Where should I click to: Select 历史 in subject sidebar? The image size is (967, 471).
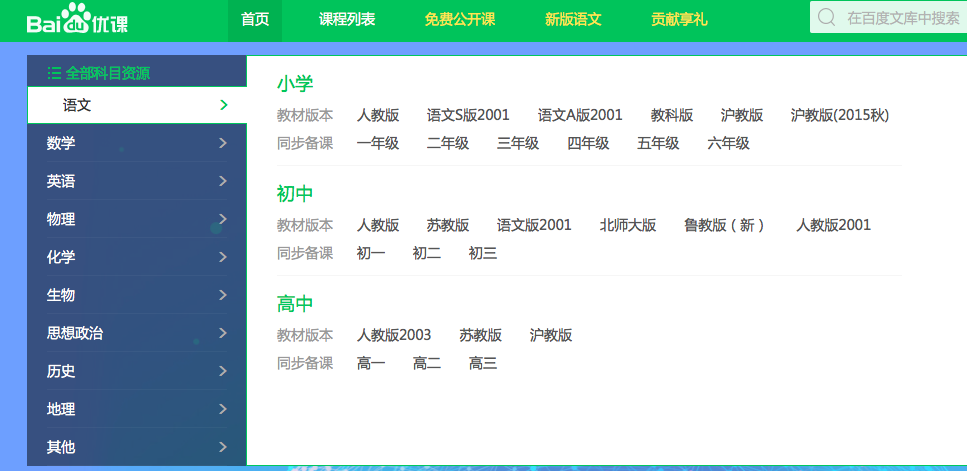pos(62,371)
